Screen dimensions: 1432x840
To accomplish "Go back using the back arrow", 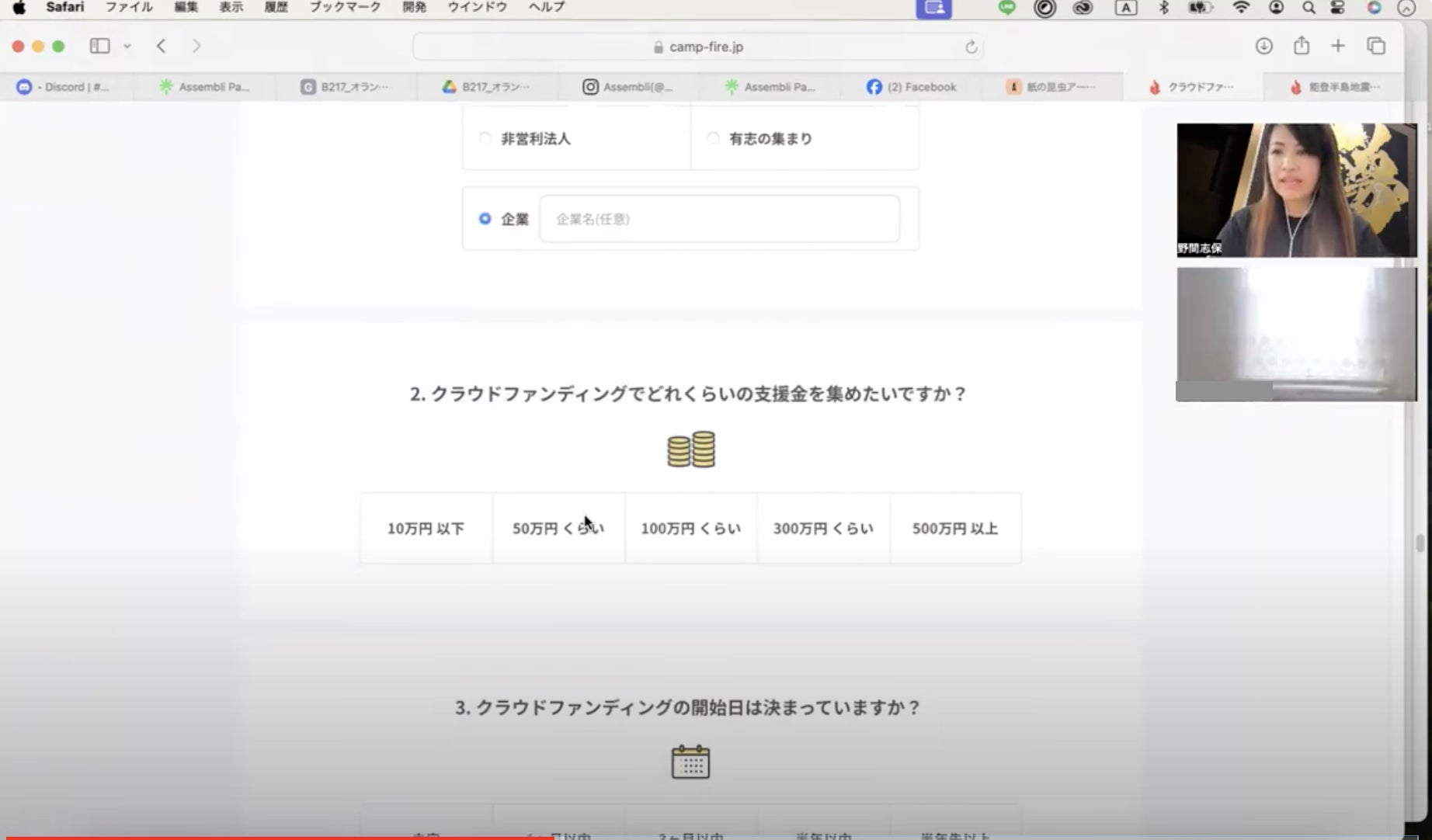I will [161, 46].
